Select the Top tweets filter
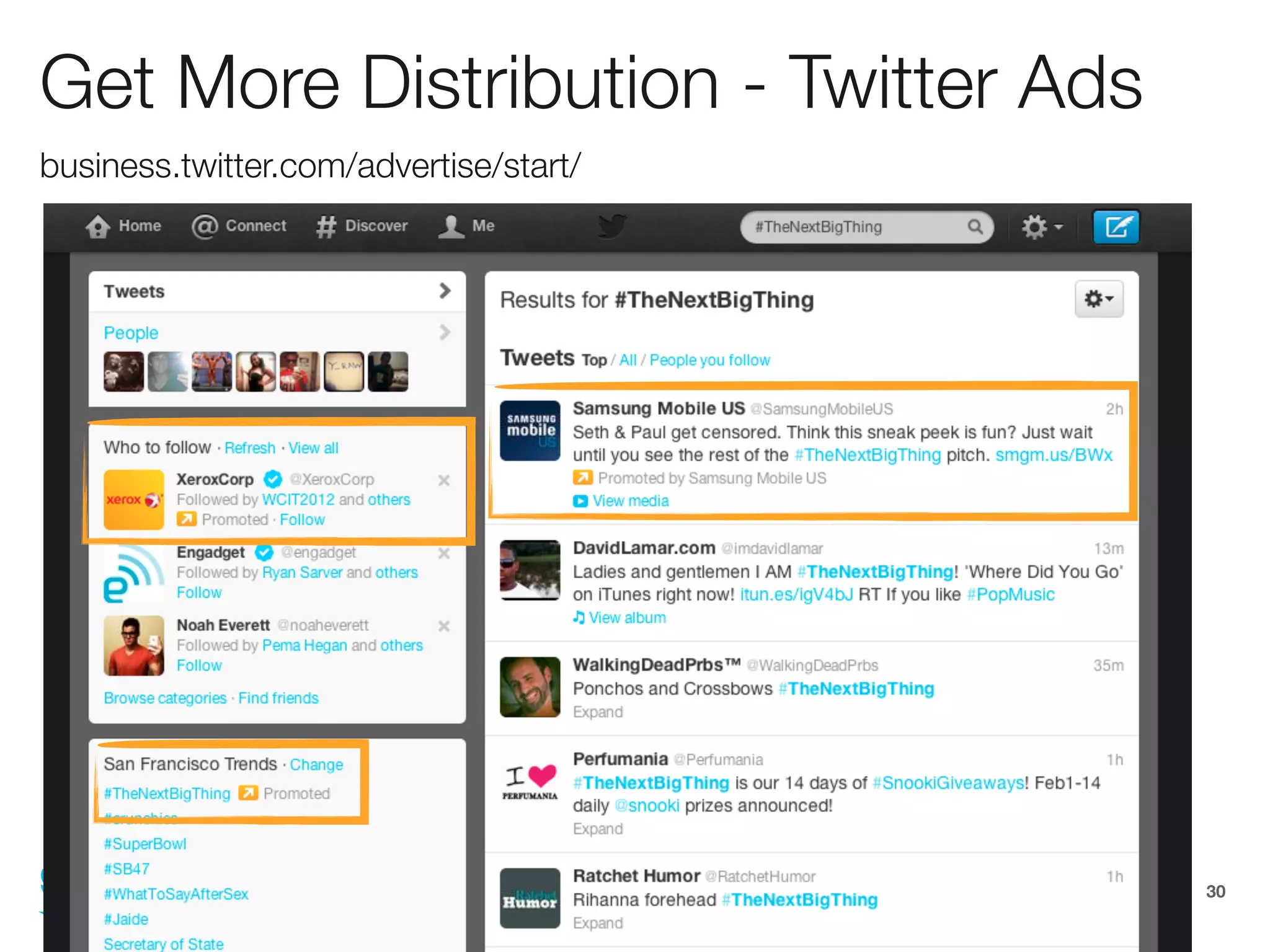The image size is (1270, 952). pos(594,360)
